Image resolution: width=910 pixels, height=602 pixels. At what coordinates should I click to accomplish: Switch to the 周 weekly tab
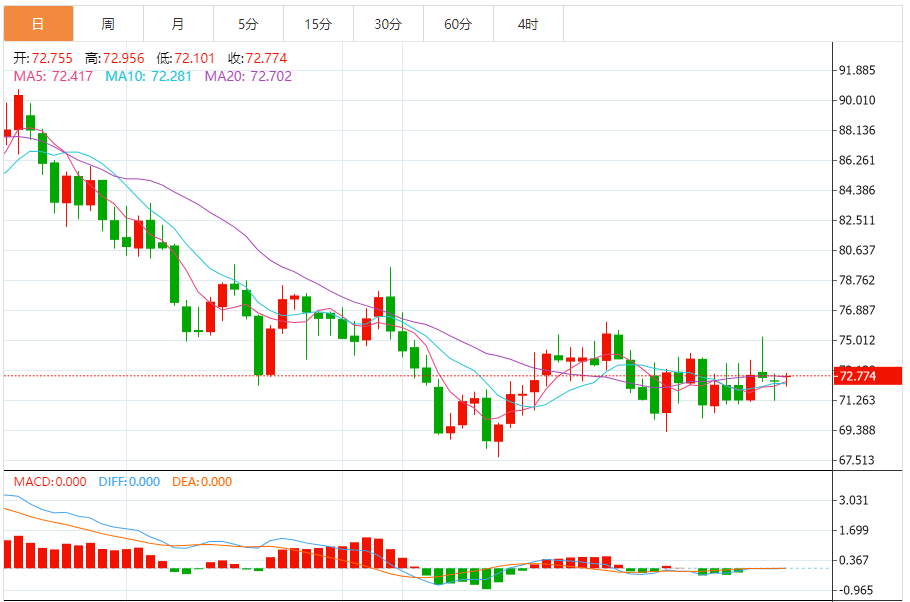(109, 24)
